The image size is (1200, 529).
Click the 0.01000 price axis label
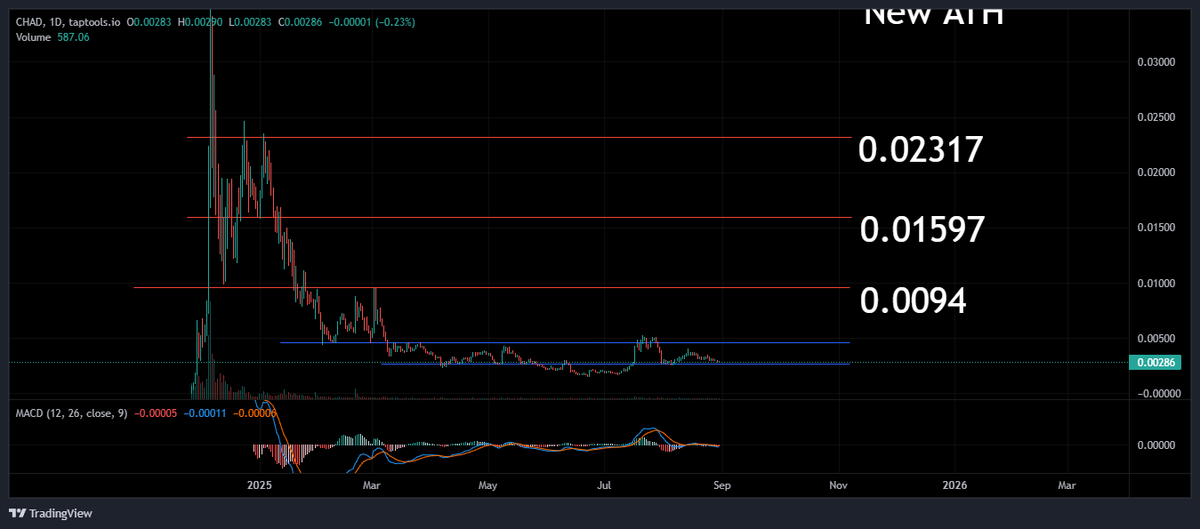[x=1154, y=284]
